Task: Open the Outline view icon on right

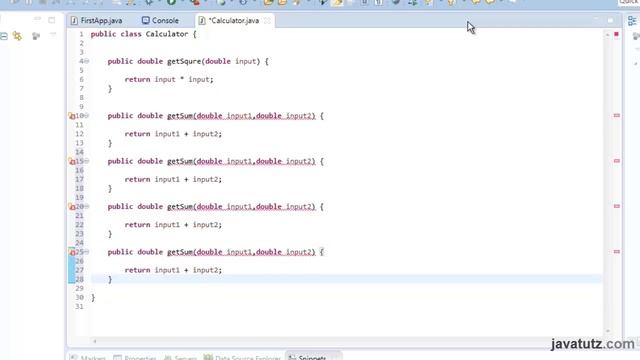Action: [x=632, y=21]
